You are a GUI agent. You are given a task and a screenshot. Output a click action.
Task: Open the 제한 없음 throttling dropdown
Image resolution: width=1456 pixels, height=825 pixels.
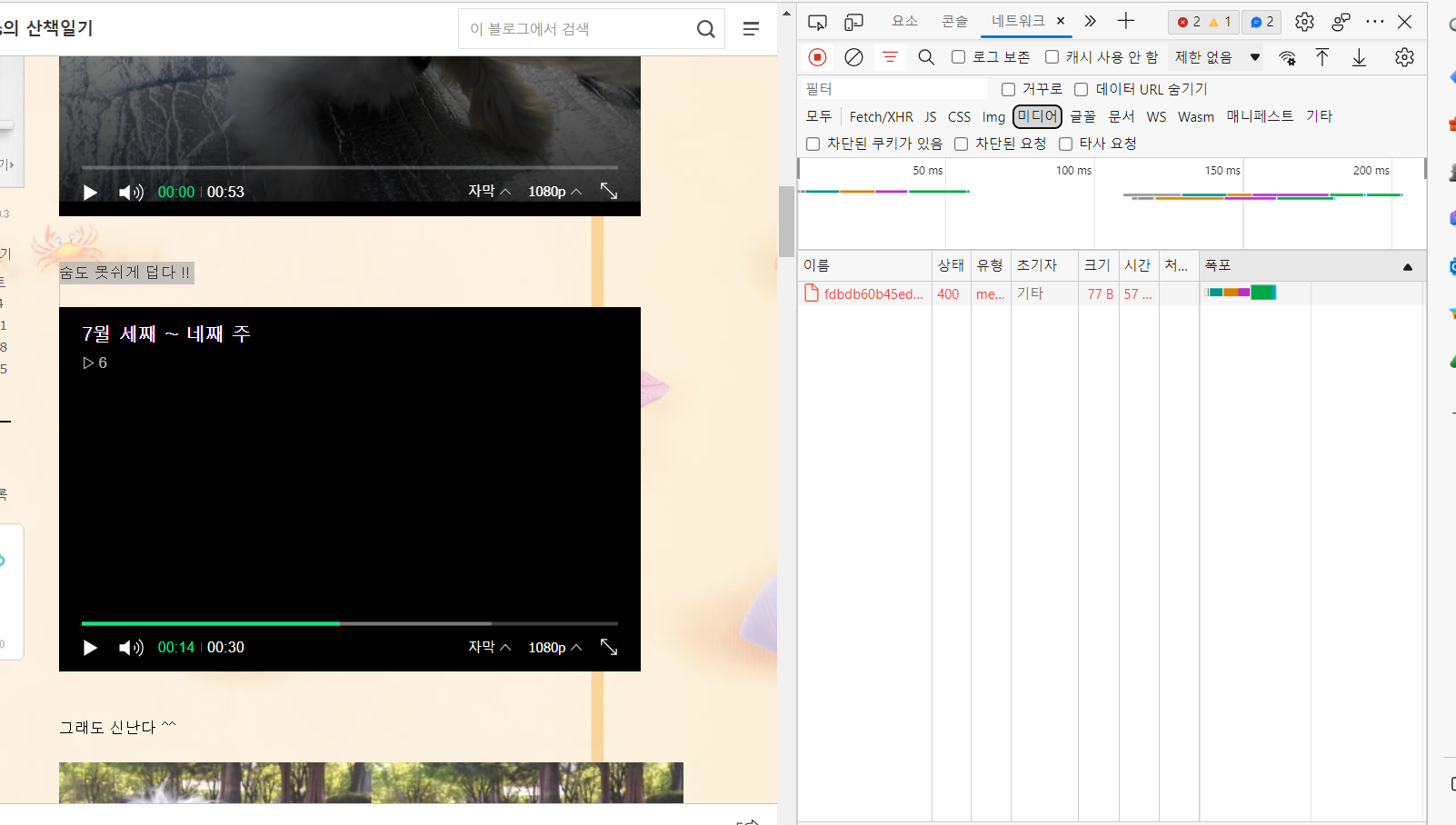pos(1217,57)
